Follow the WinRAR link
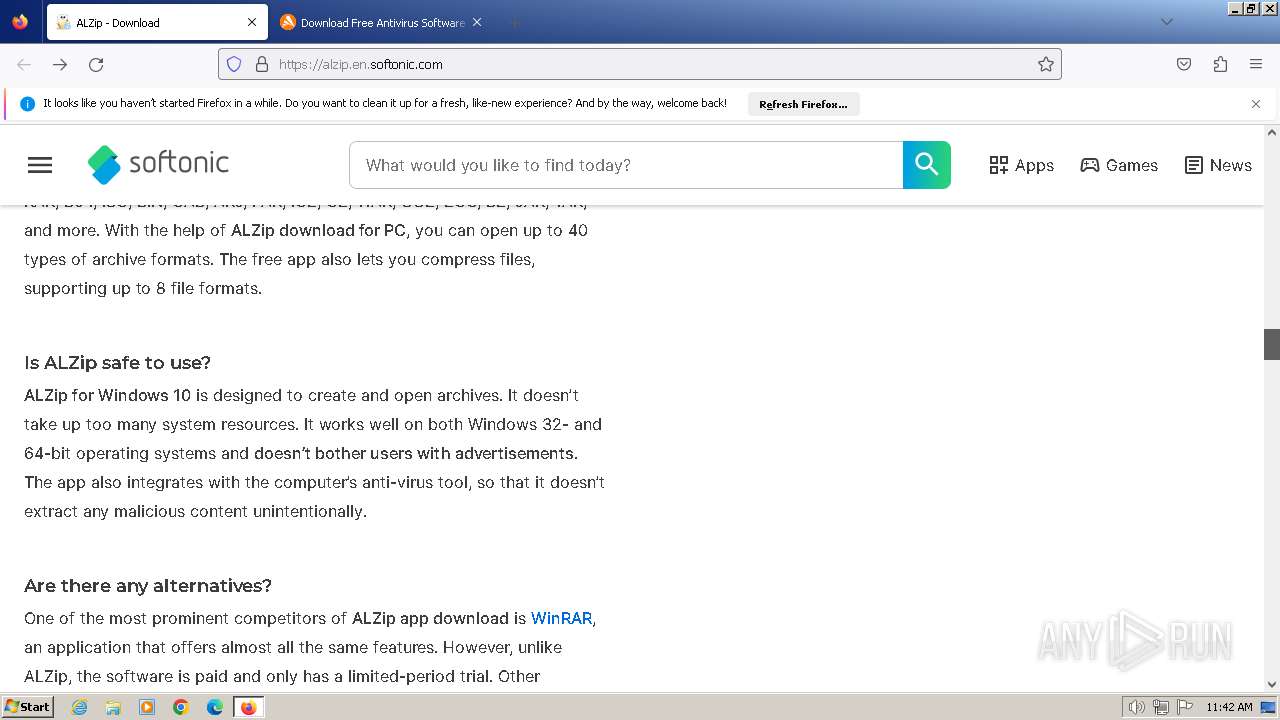This screenshot has width=1280, height=720. (561, 618)
